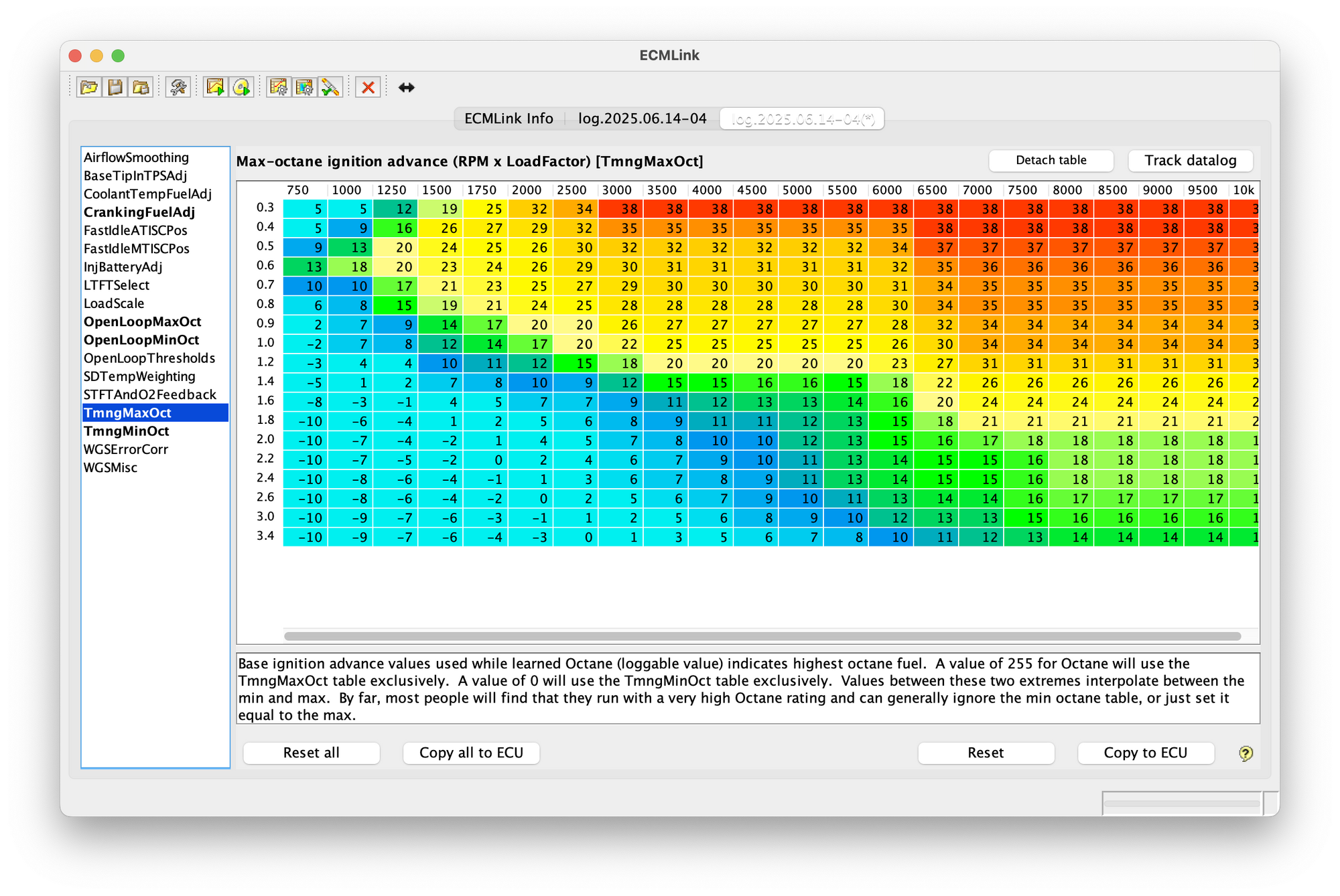
Task: Save with the floppy disk icon
Action: tap(115, 87)
